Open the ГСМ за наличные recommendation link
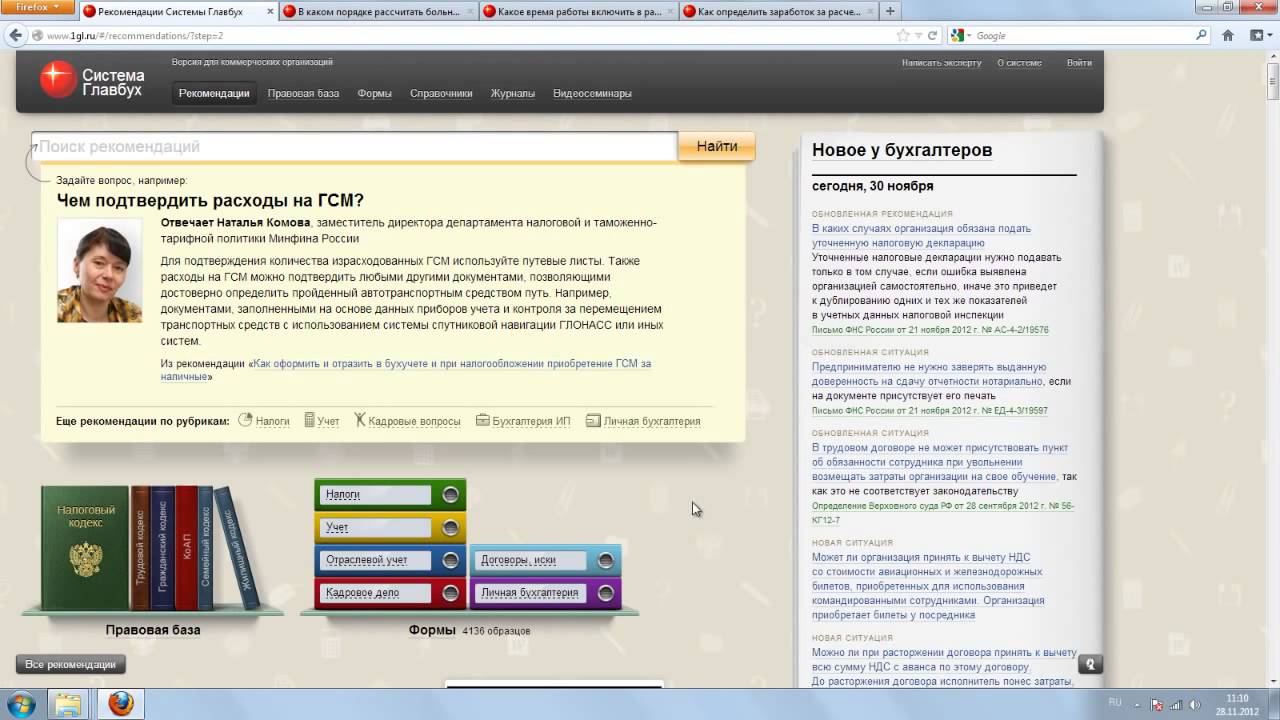 pos(406,370)
